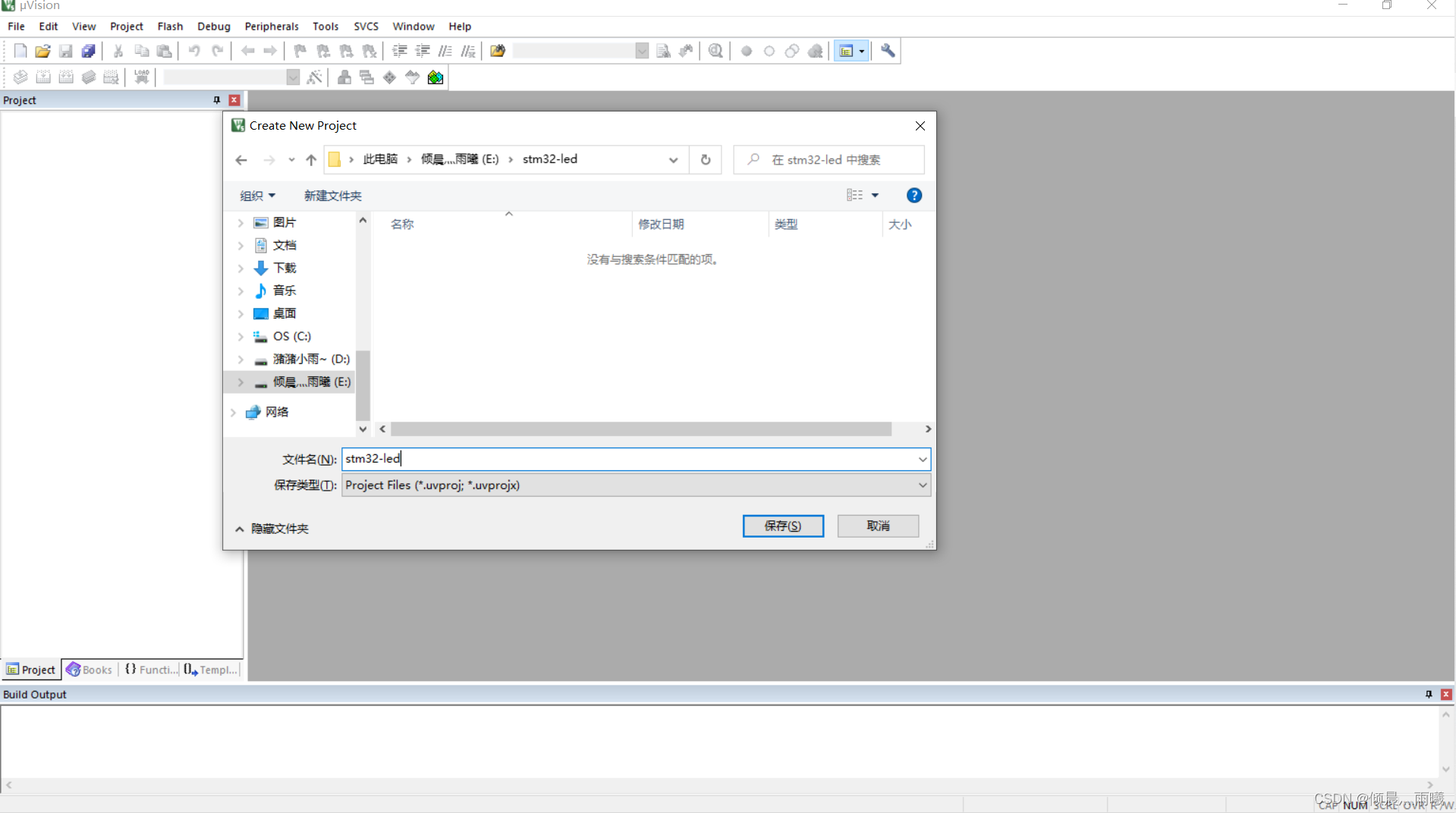Click the Paste toolbar icon
1456x813 pixels.
point(164,51)
